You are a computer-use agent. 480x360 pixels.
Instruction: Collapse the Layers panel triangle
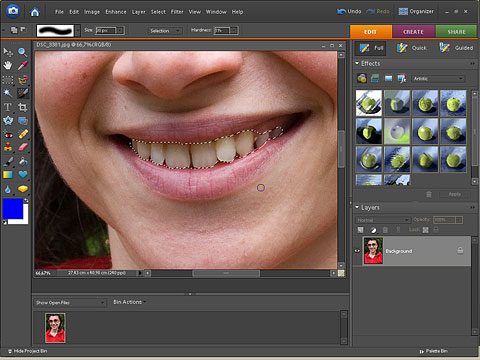[x=357, y=207]
